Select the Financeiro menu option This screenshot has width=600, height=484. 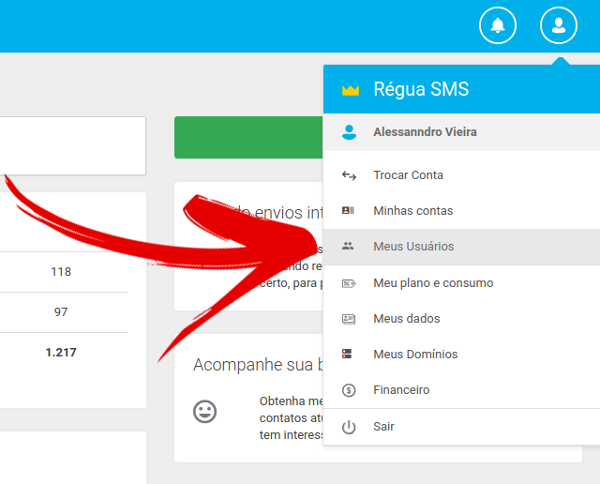click(x=401, y=390)
